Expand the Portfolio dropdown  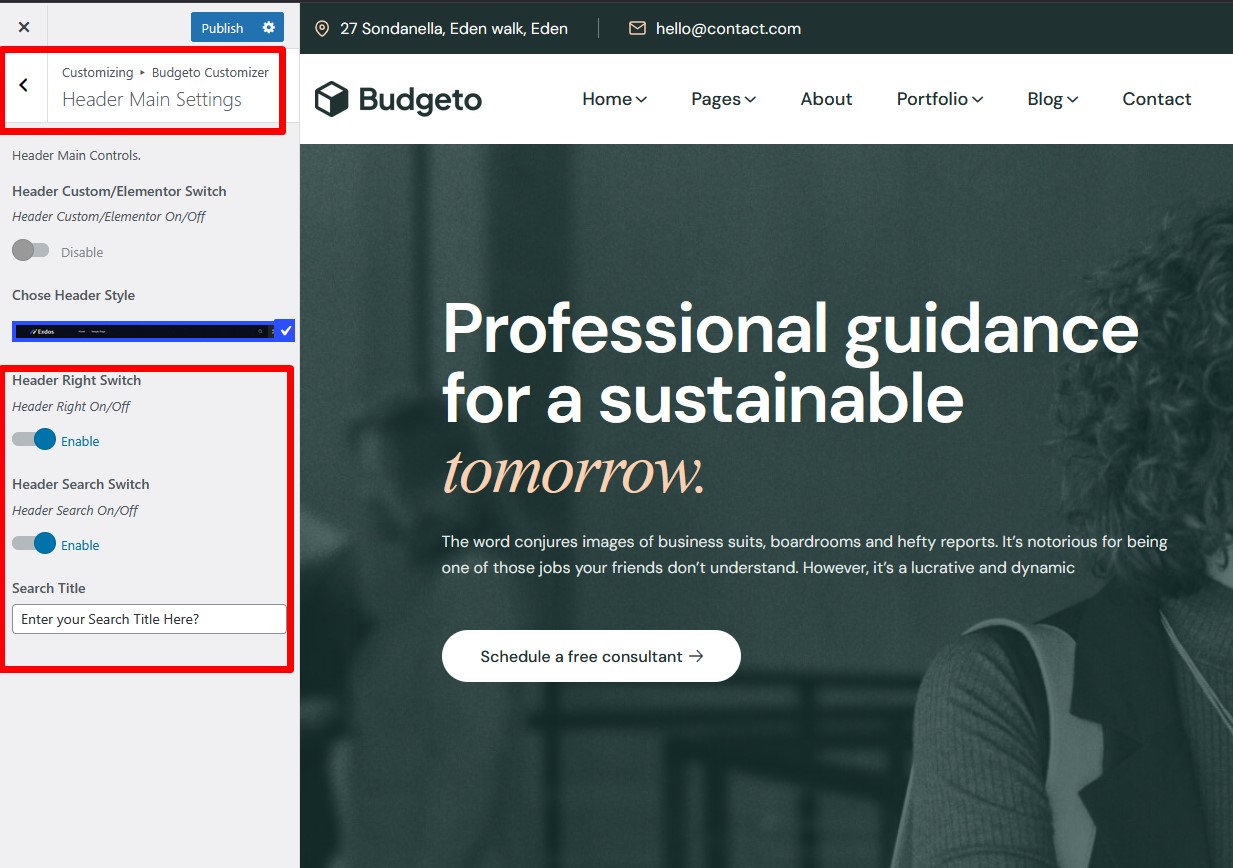[x=939, y=99]
